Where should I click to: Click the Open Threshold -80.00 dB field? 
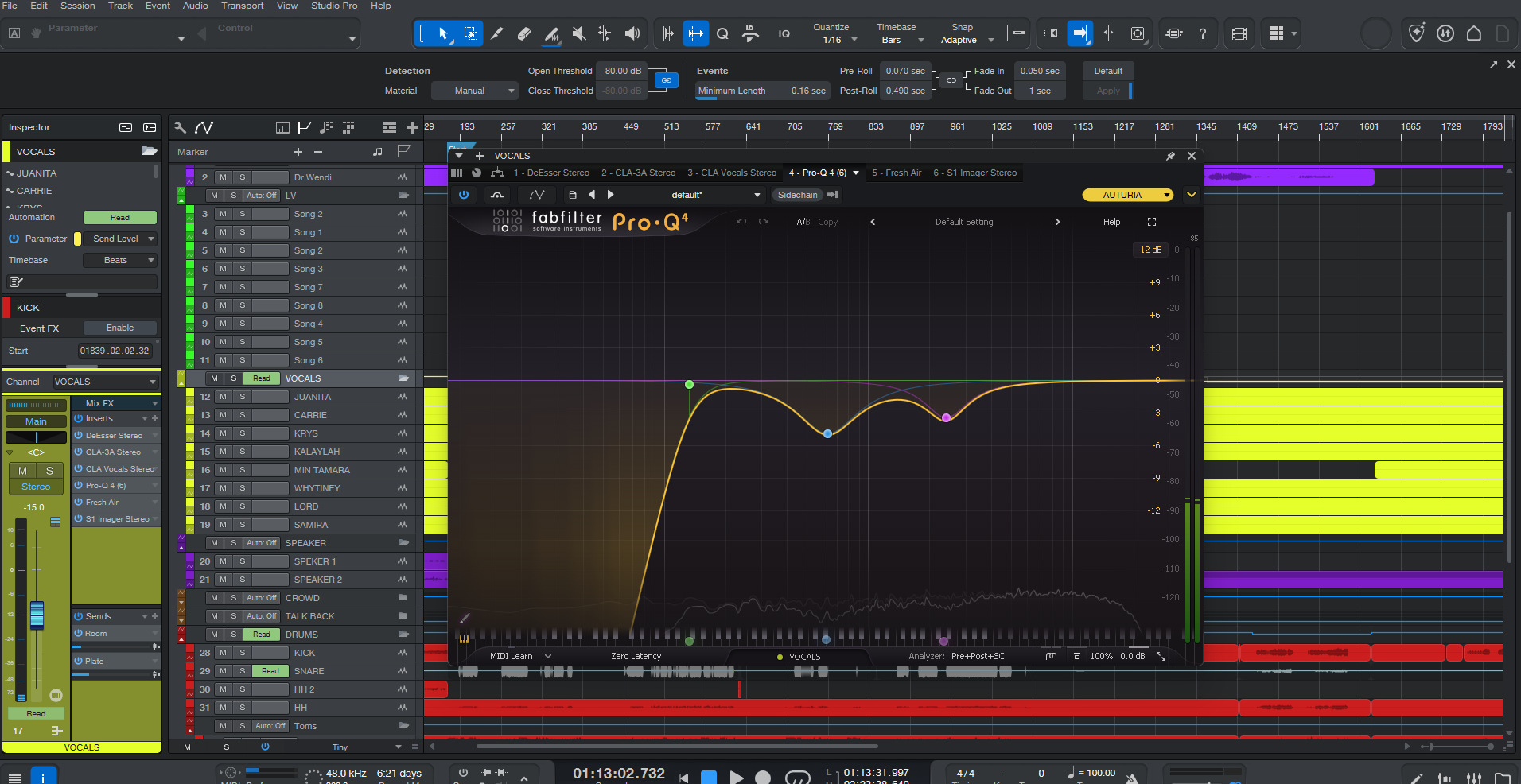(621, 71)
